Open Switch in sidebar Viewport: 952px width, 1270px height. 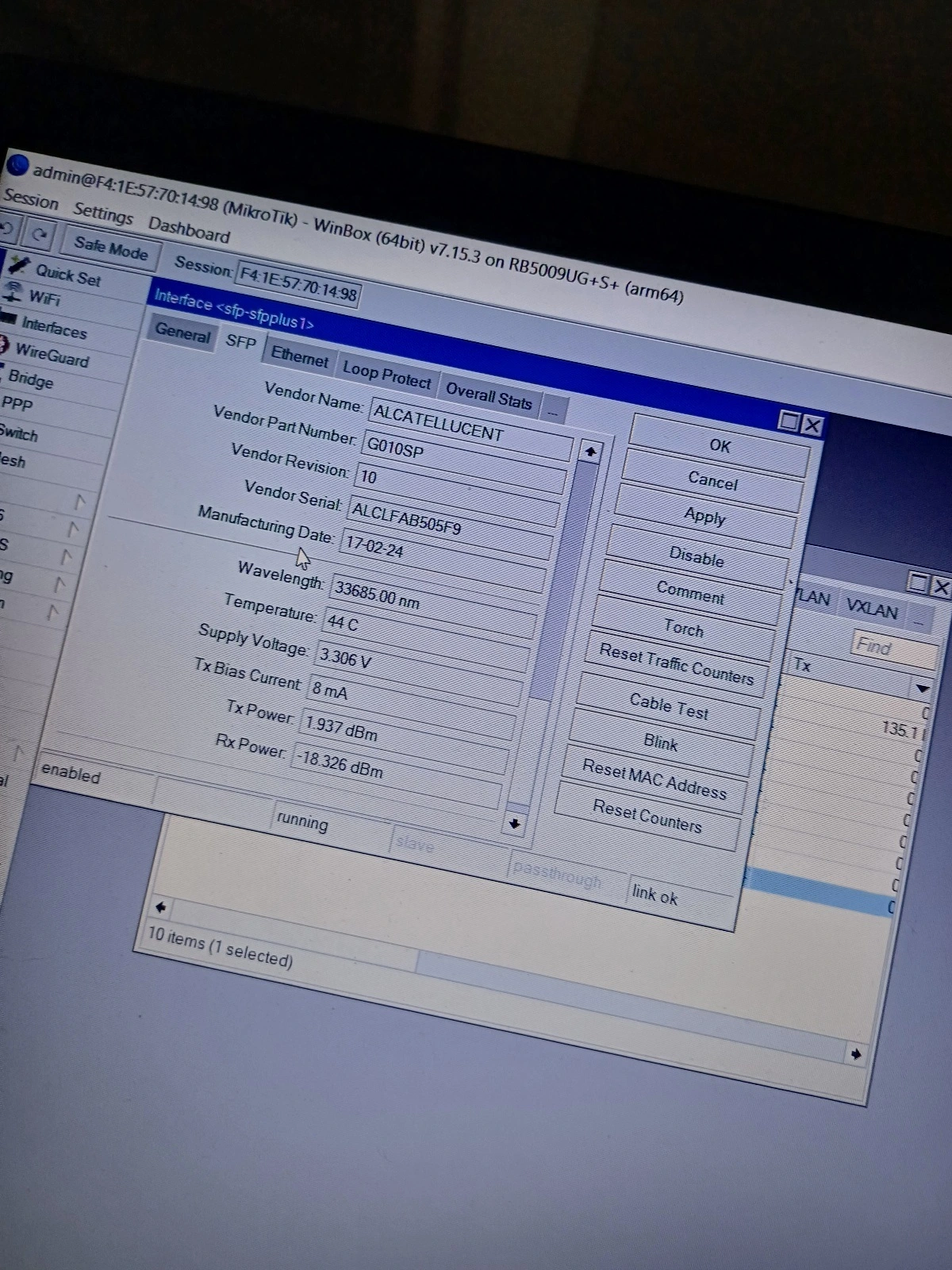[18, 433]
